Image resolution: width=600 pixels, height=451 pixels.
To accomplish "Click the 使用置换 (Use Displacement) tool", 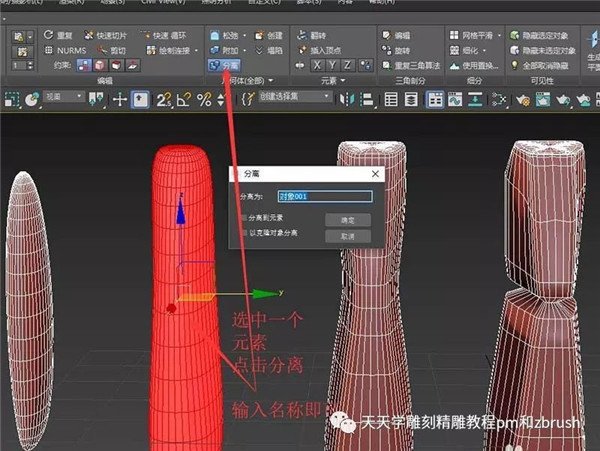I will pyautogui.click(x=474, y=65).
